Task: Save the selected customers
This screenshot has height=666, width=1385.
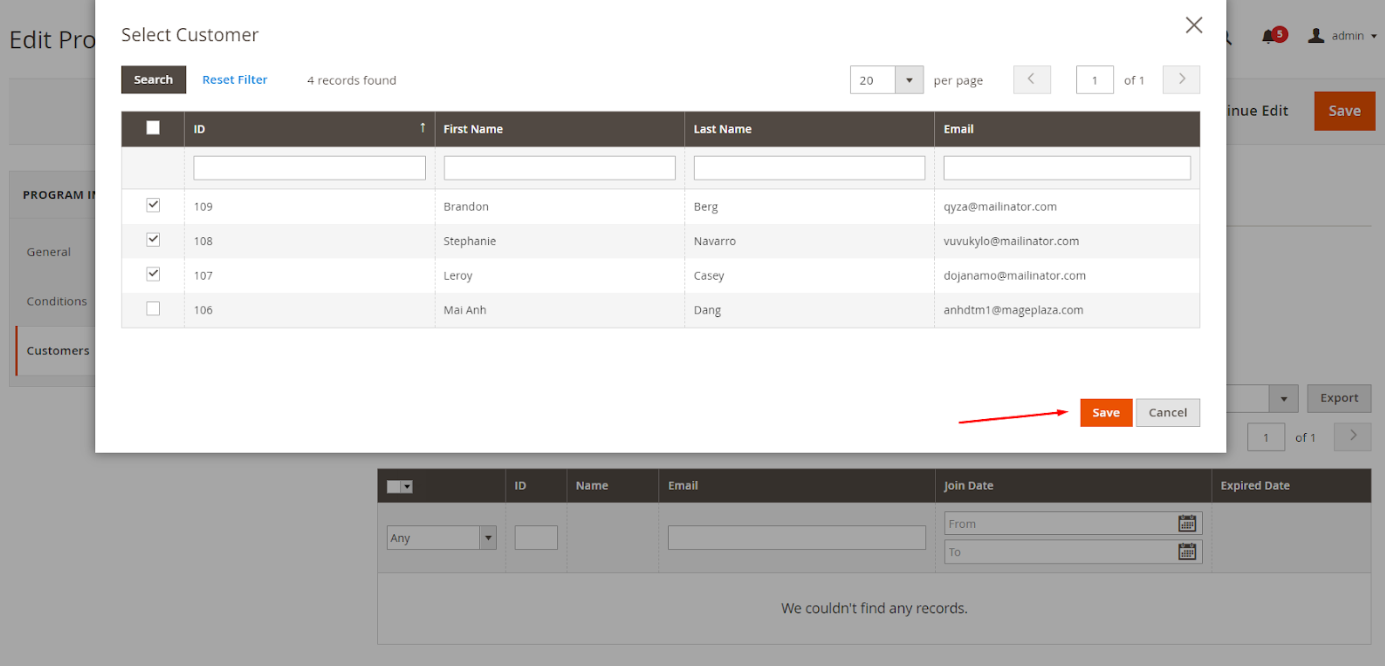Action: click(1106, 412)
